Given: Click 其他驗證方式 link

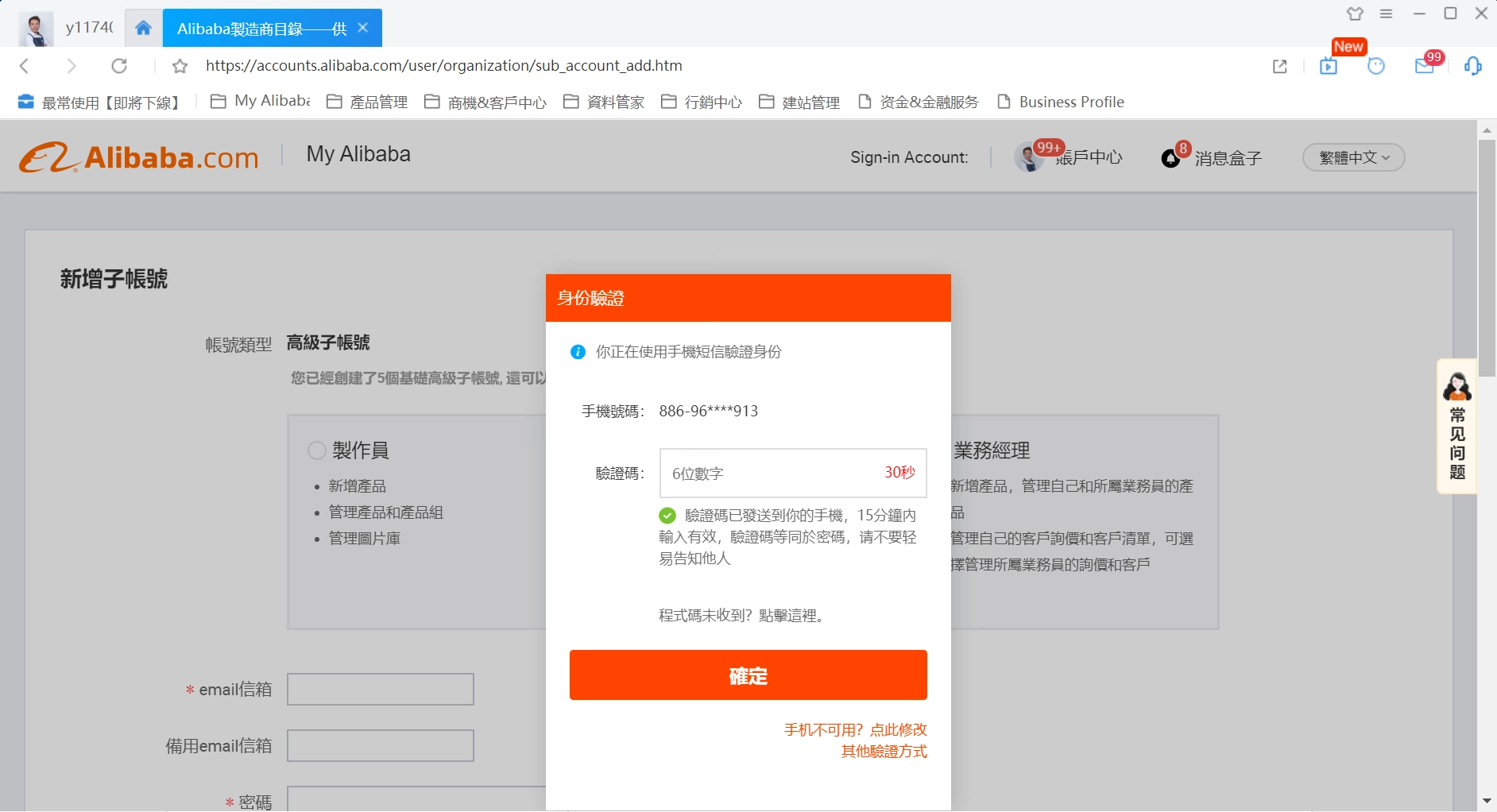Looking at the screenshot, I should (x=884, y=751).
